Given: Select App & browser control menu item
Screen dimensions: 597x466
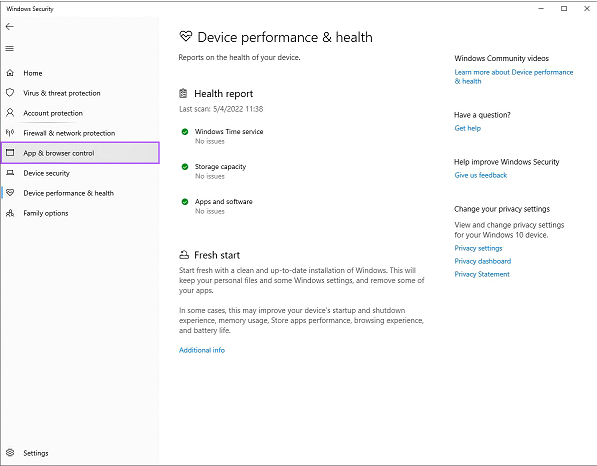Looking at the screenshot, I should [x=80, y=153].
